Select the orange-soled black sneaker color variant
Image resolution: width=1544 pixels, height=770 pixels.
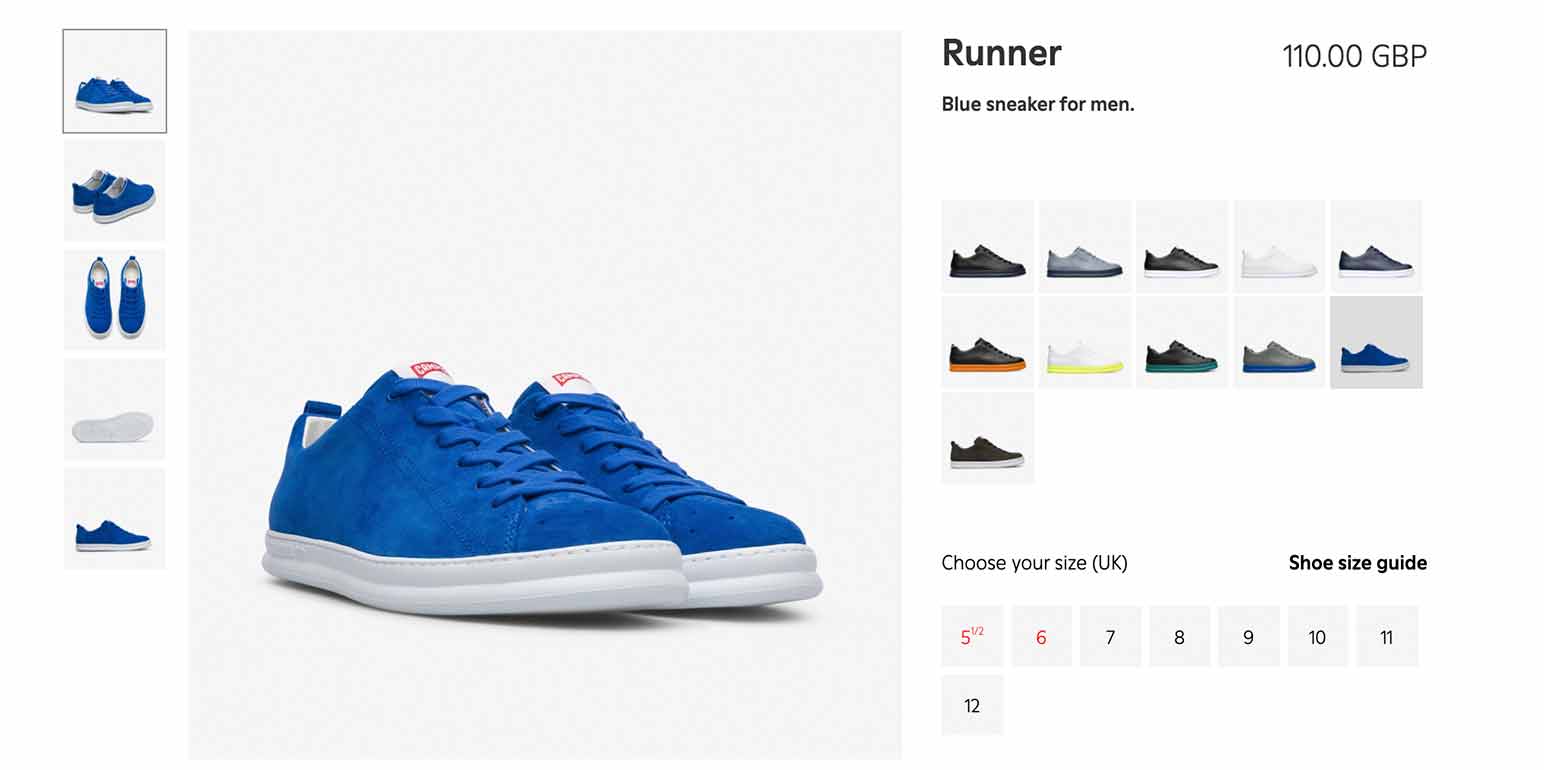(987, 342)
